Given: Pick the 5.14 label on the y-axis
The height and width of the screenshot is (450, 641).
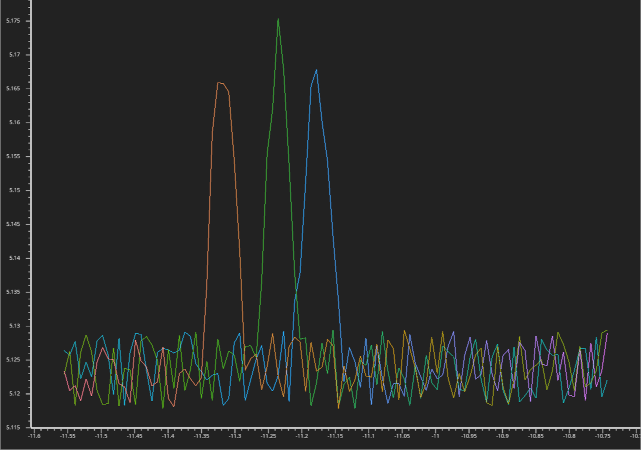Looking at the screenshot, I should (15, 258).
